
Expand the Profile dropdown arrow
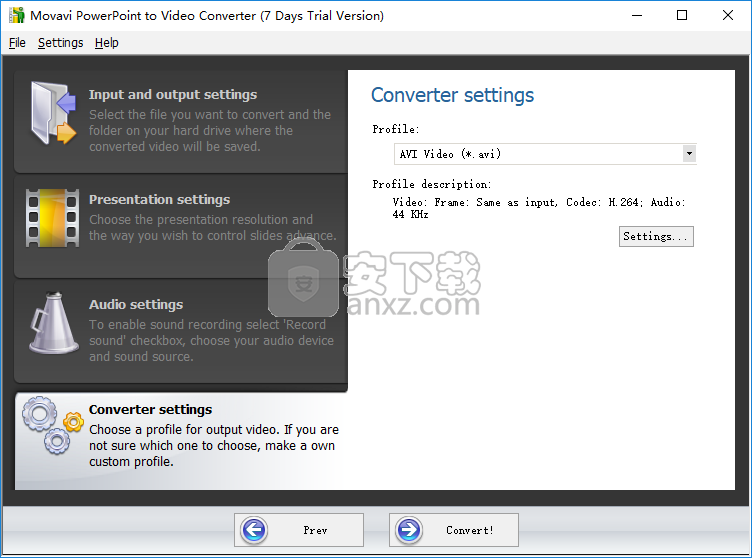click(689, 154)
